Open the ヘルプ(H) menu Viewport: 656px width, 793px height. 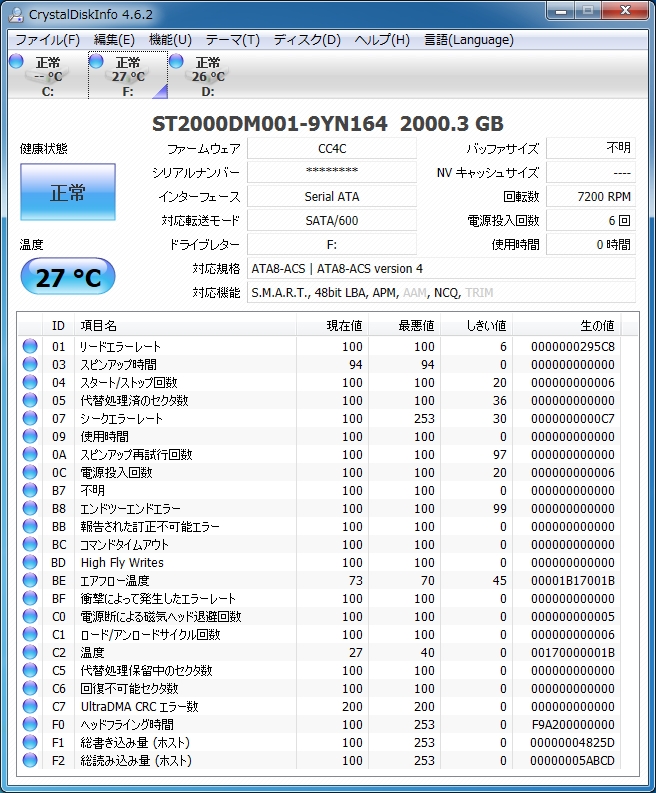(382, 40)
